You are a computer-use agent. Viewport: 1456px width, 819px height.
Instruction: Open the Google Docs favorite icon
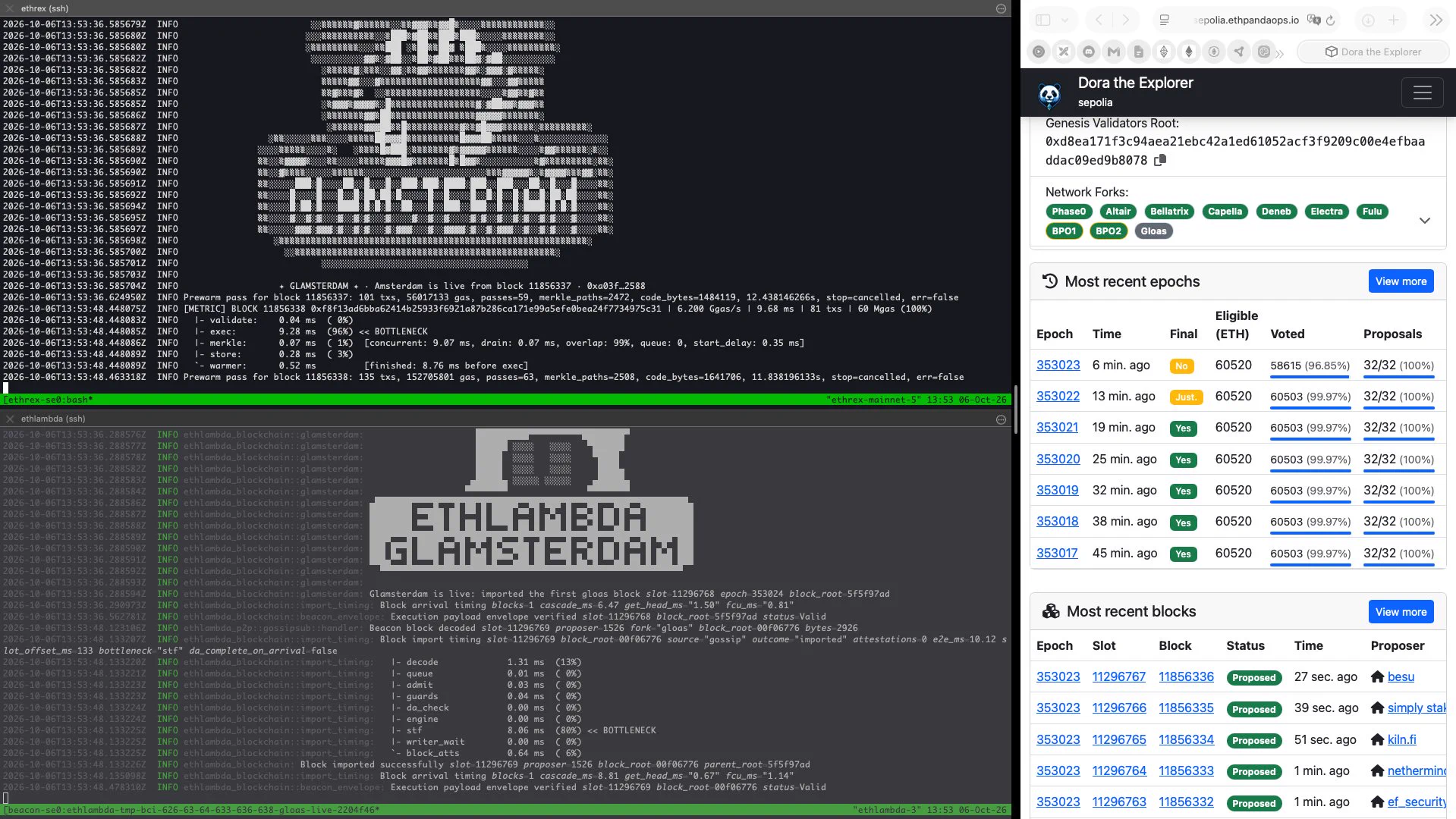1139,52
